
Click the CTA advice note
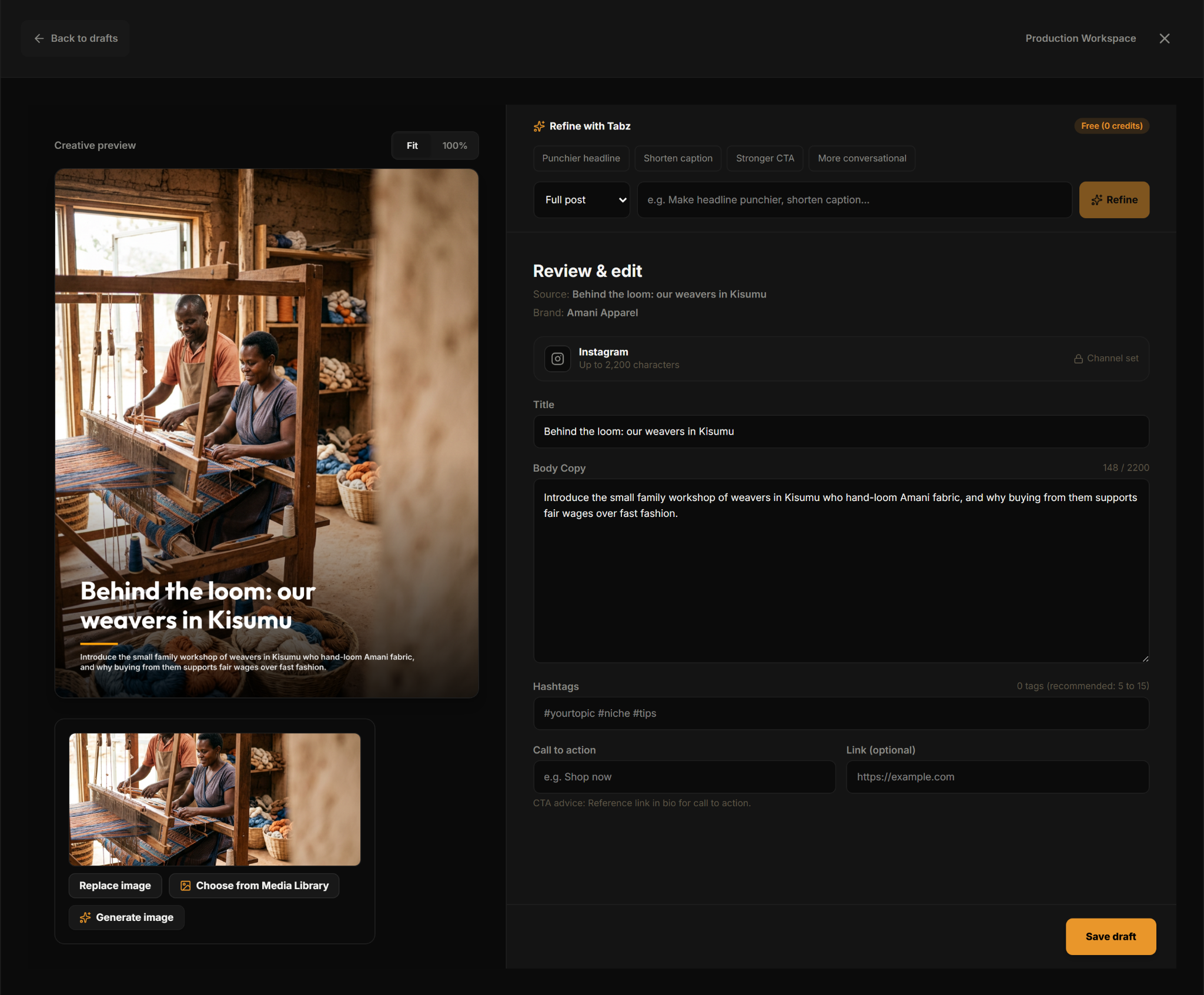[641, 803]
